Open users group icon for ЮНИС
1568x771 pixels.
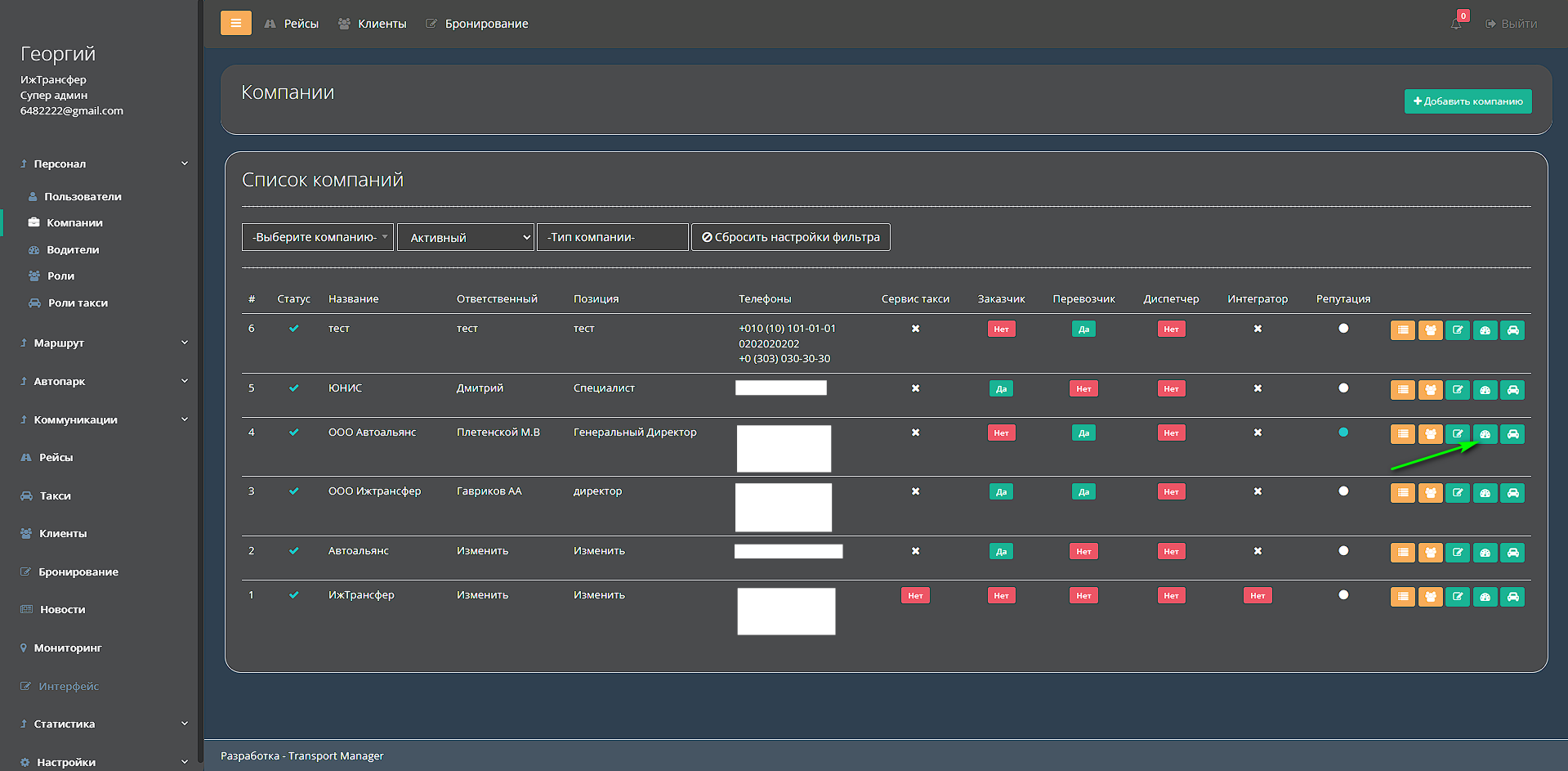[1430, 390]
